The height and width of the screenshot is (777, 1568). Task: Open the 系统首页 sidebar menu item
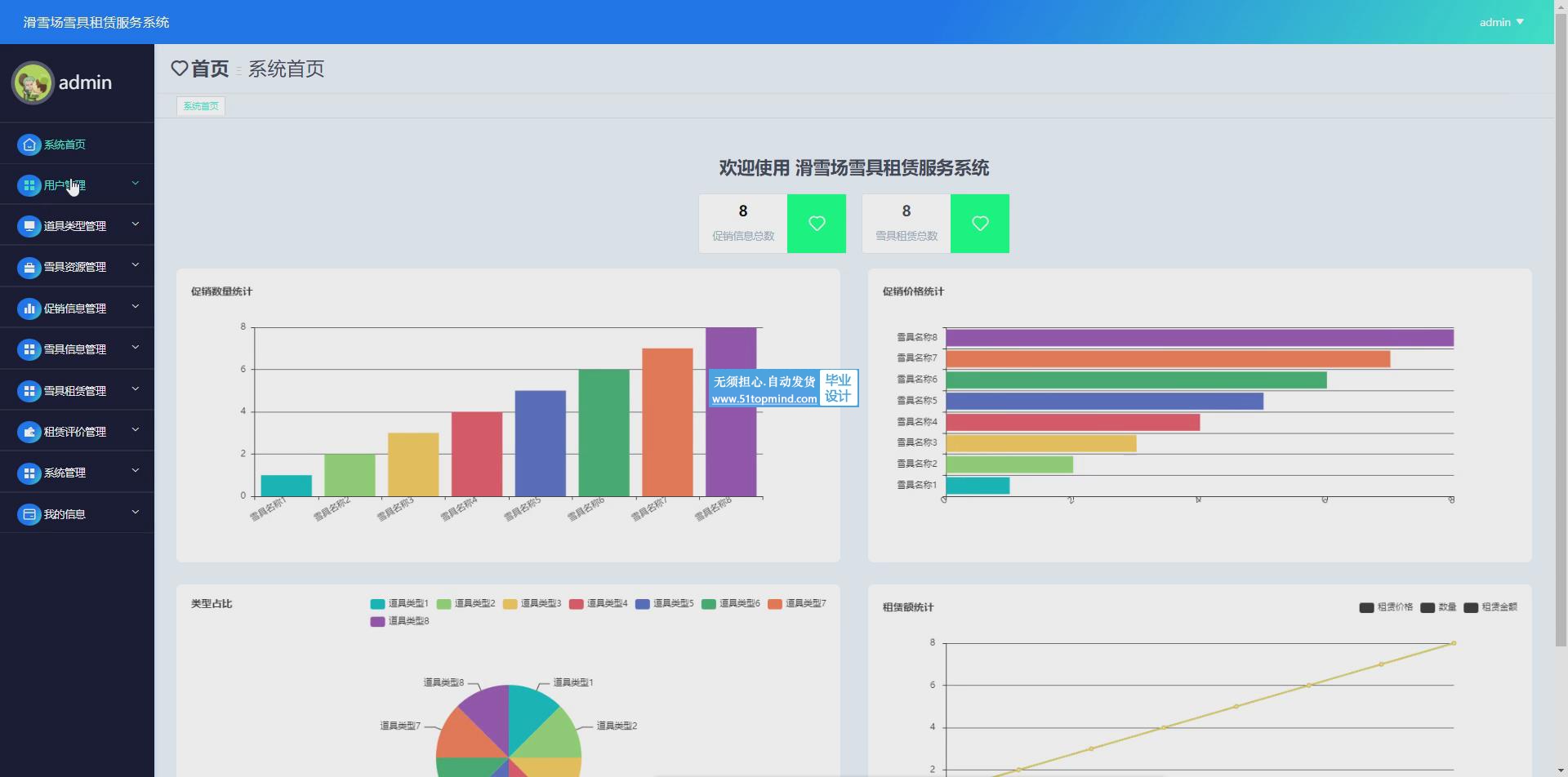77,144
